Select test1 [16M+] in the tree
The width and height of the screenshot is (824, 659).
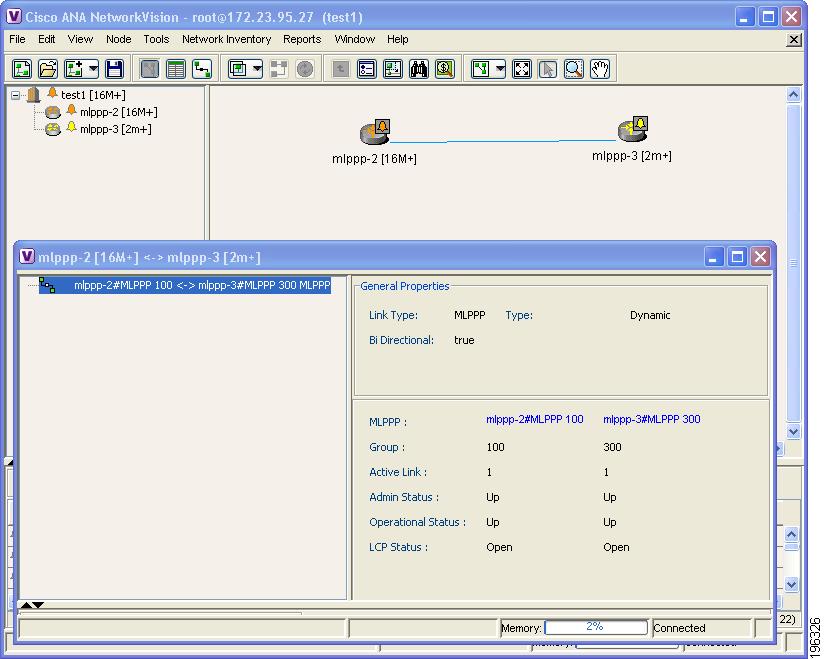(x=93, y=95)
